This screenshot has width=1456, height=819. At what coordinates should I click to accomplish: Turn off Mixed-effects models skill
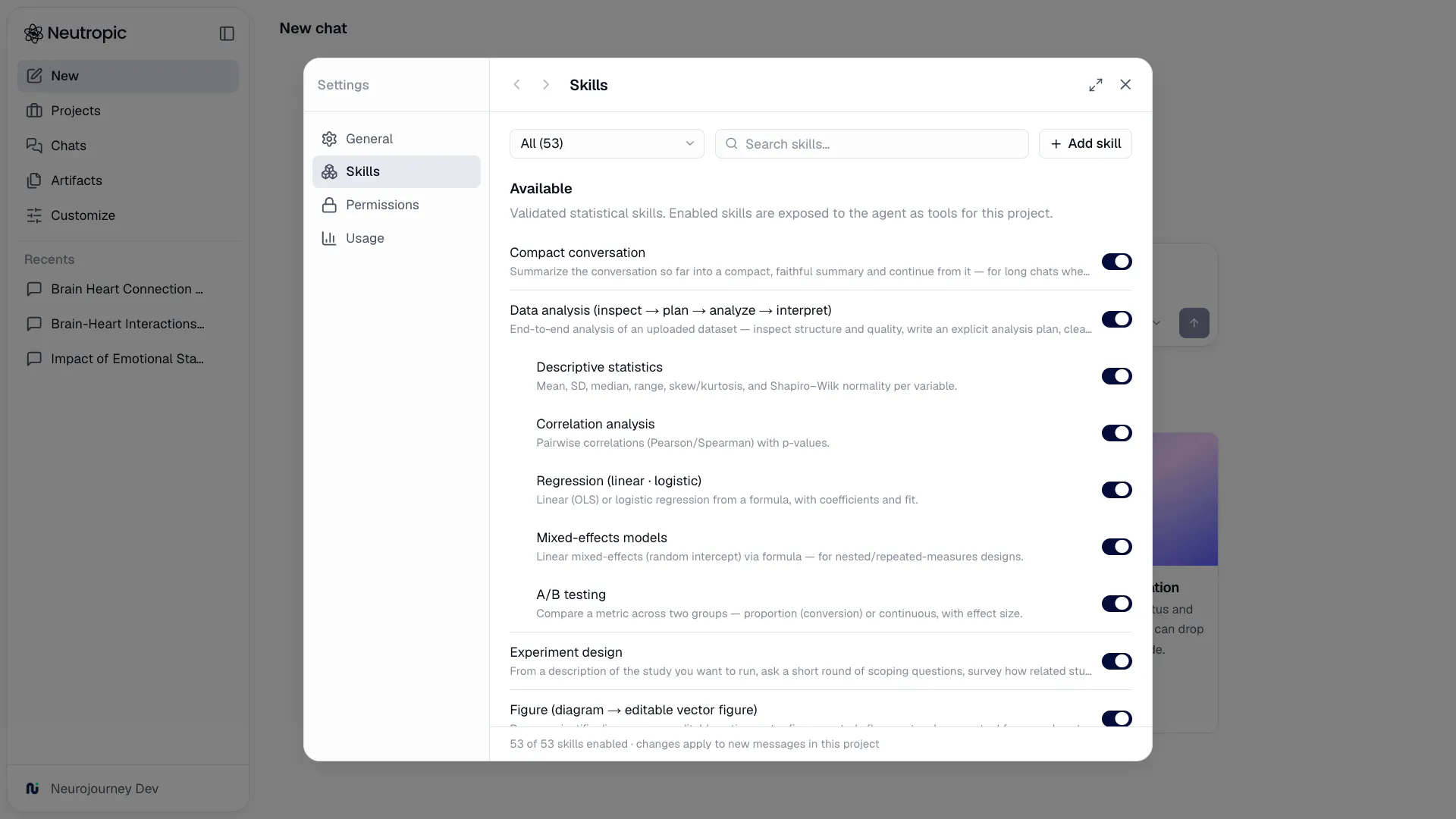pyautogui.click(x=1117, y=547)
